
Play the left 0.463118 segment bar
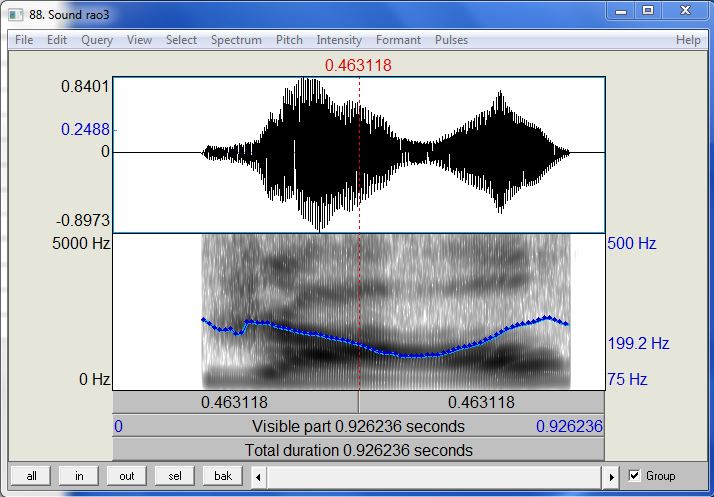(x=235, y=402)
